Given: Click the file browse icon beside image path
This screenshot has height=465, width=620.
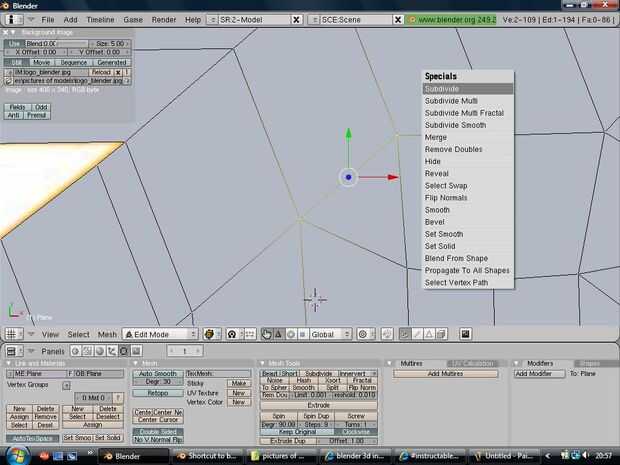Looking at the screenshot, I should [8, 81].
